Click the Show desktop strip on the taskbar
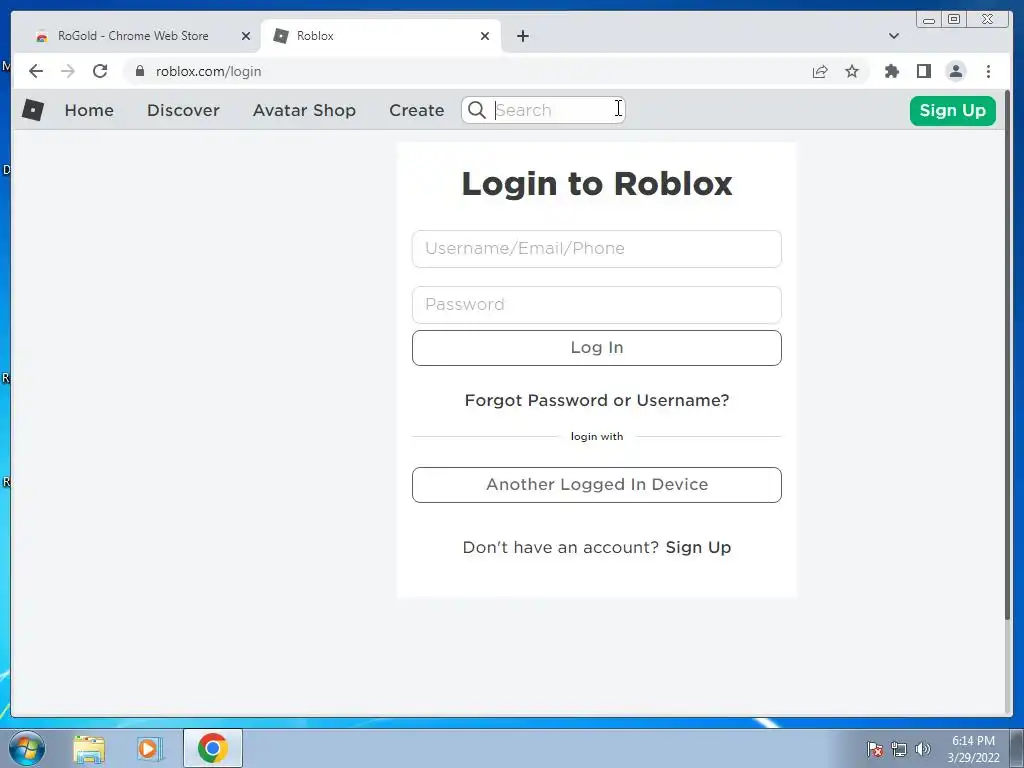 [1016, 748]
